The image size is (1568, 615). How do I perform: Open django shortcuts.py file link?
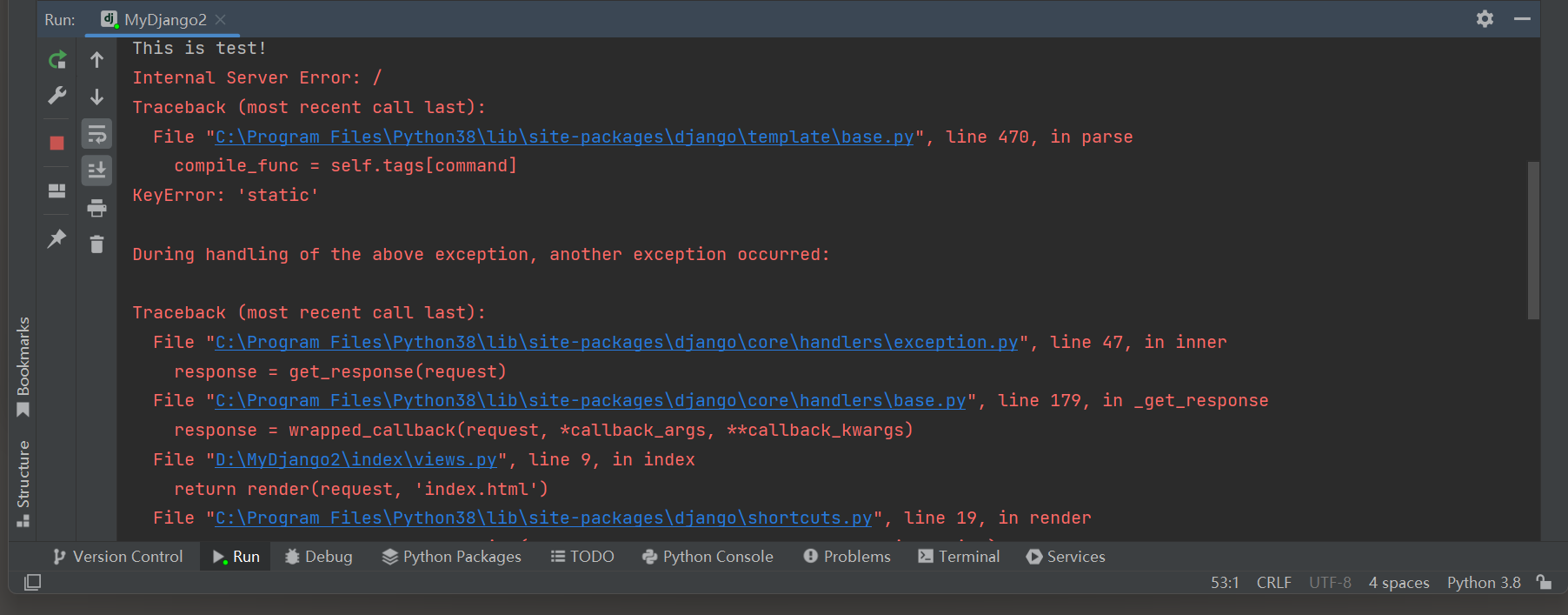click(543, 518)
